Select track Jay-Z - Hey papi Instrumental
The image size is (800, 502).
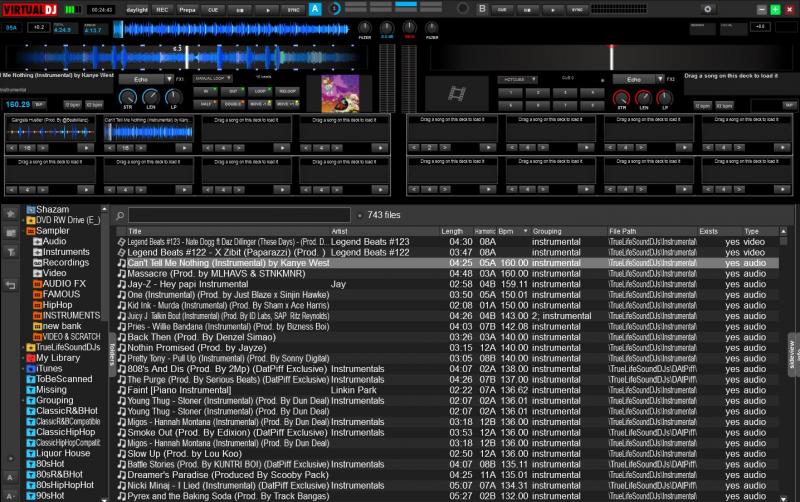point(447,284)
